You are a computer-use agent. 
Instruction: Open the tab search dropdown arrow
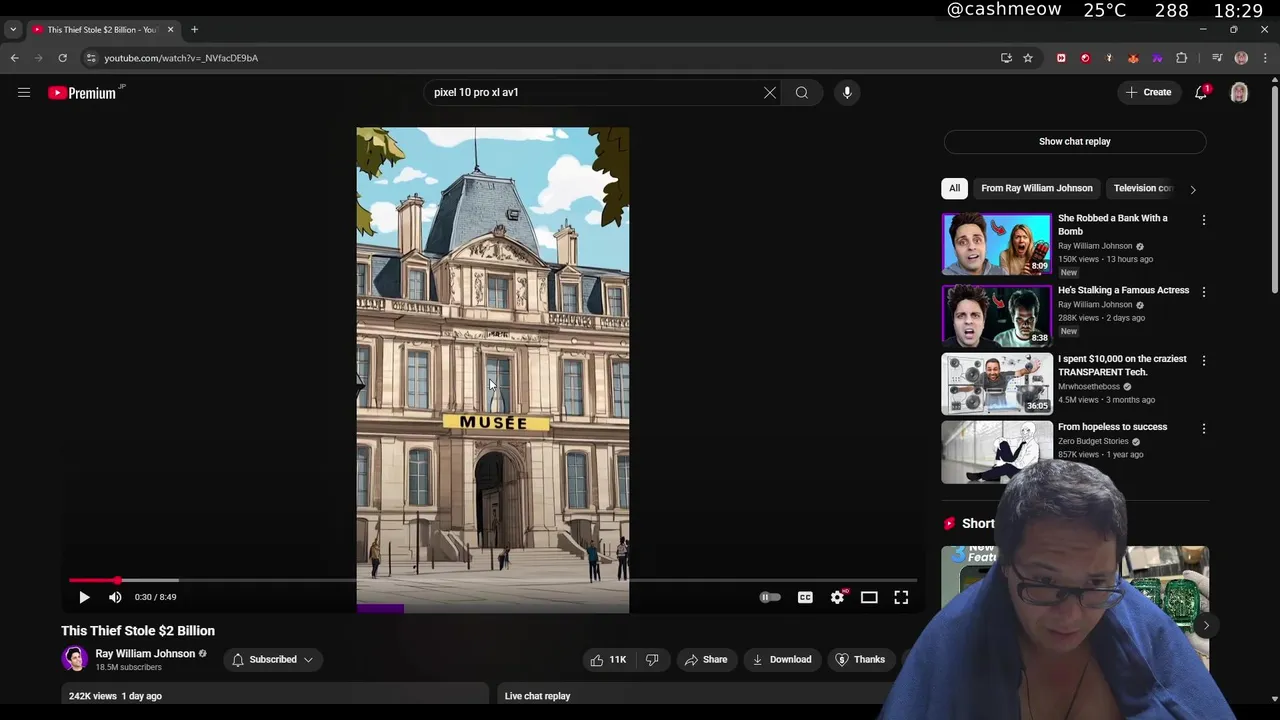(x=13, y=29)
